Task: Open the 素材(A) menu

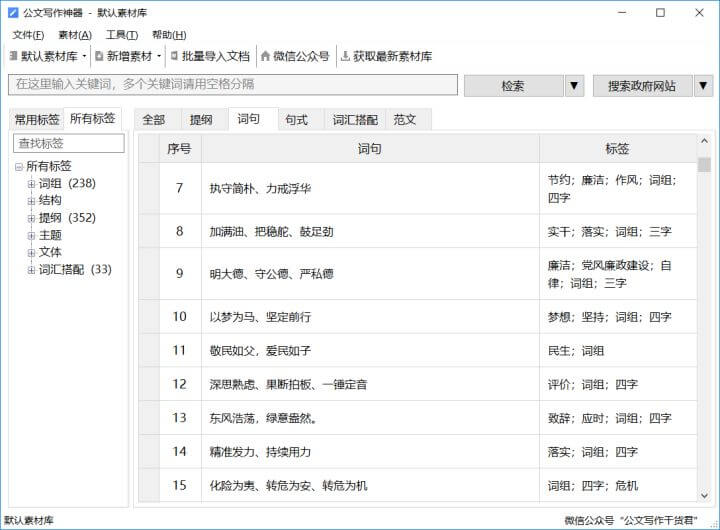Action: tap(75, 35)
